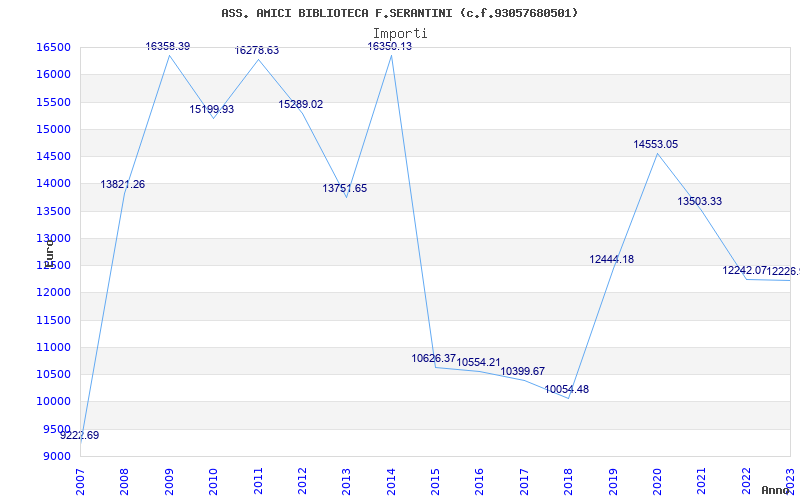Select data label 10554.21
This screenshot has width=800, height=500.
(x=479, y=363)
